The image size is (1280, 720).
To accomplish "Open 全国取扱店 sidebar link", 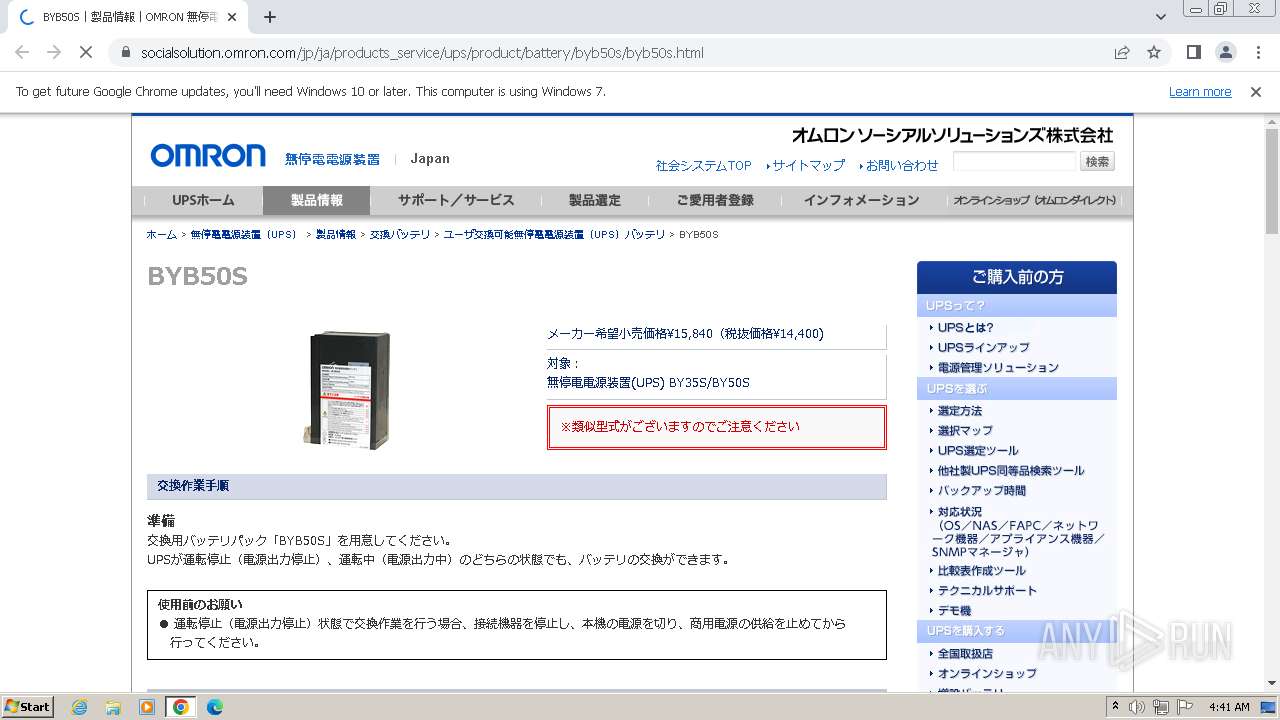I will [964, 654].
